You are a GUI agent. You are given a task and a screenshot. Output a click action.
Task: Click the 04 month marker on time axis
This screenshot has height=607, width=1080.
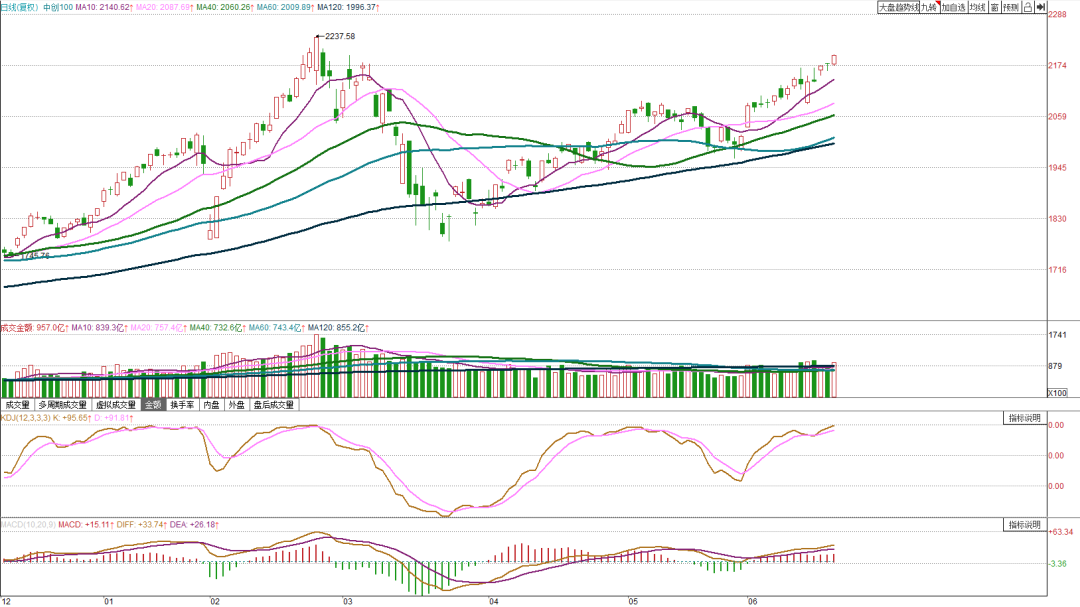tap(494, 601)
